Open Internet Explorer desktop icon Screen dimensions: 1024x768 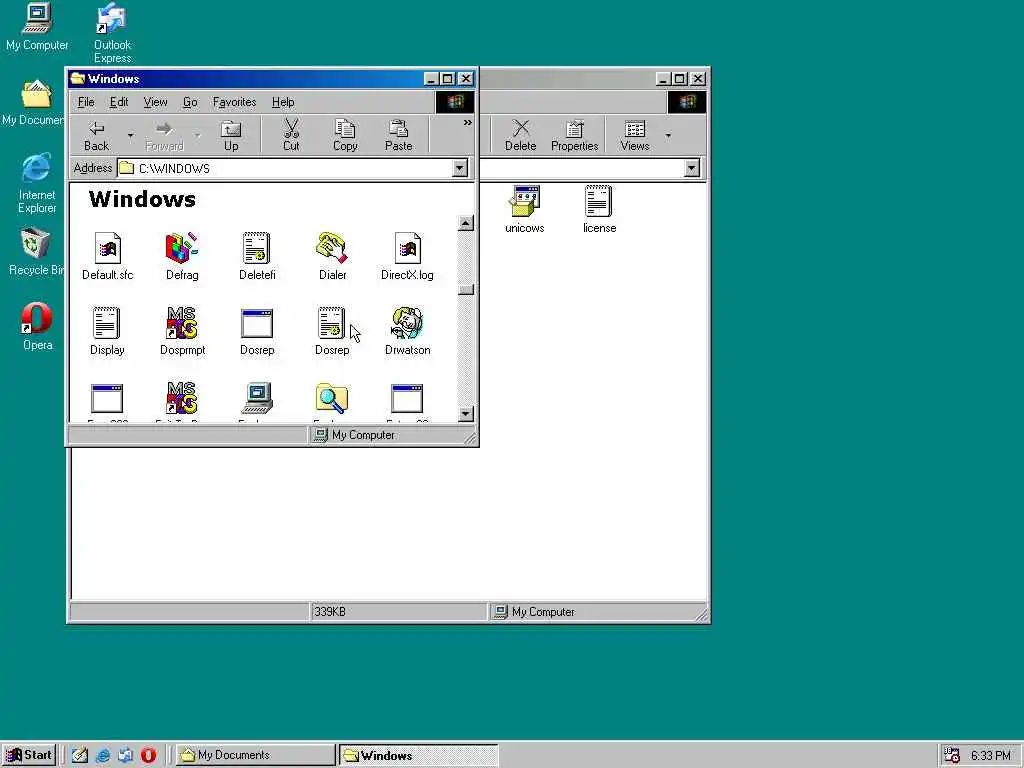pos(37,183)
